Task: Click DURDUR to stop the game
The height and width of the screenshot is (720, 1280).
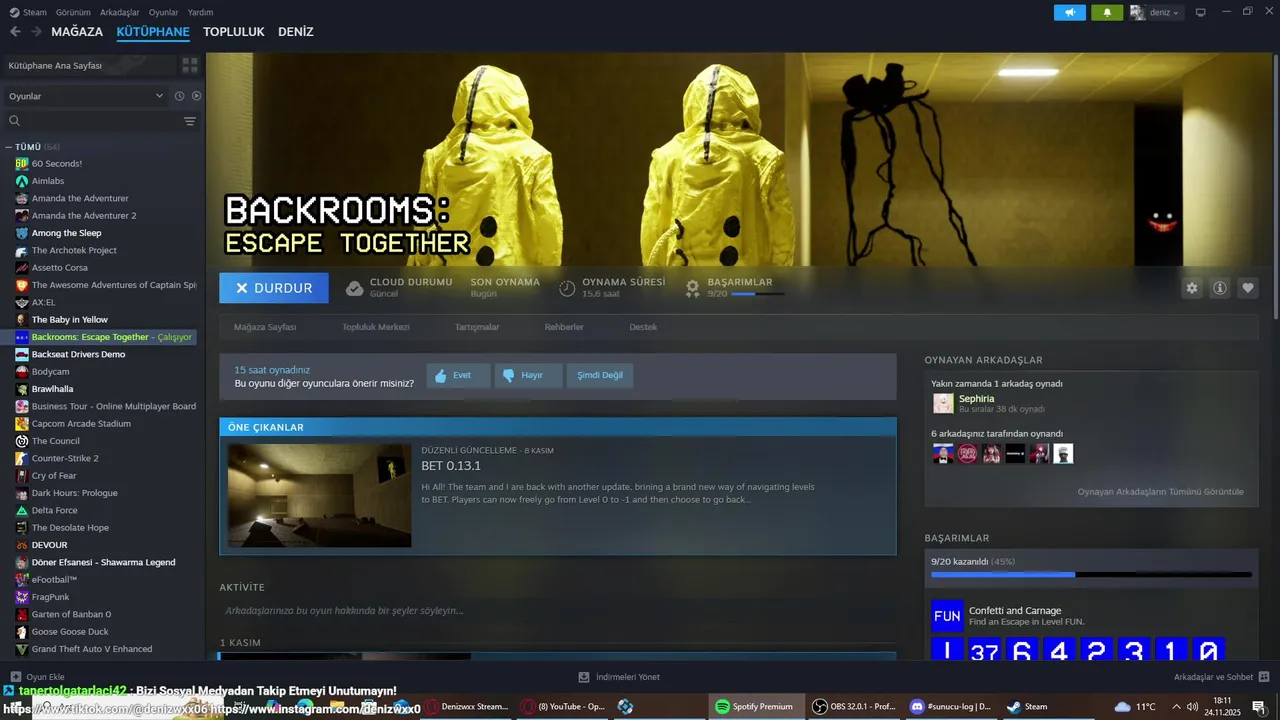Action: click(274, 288)
